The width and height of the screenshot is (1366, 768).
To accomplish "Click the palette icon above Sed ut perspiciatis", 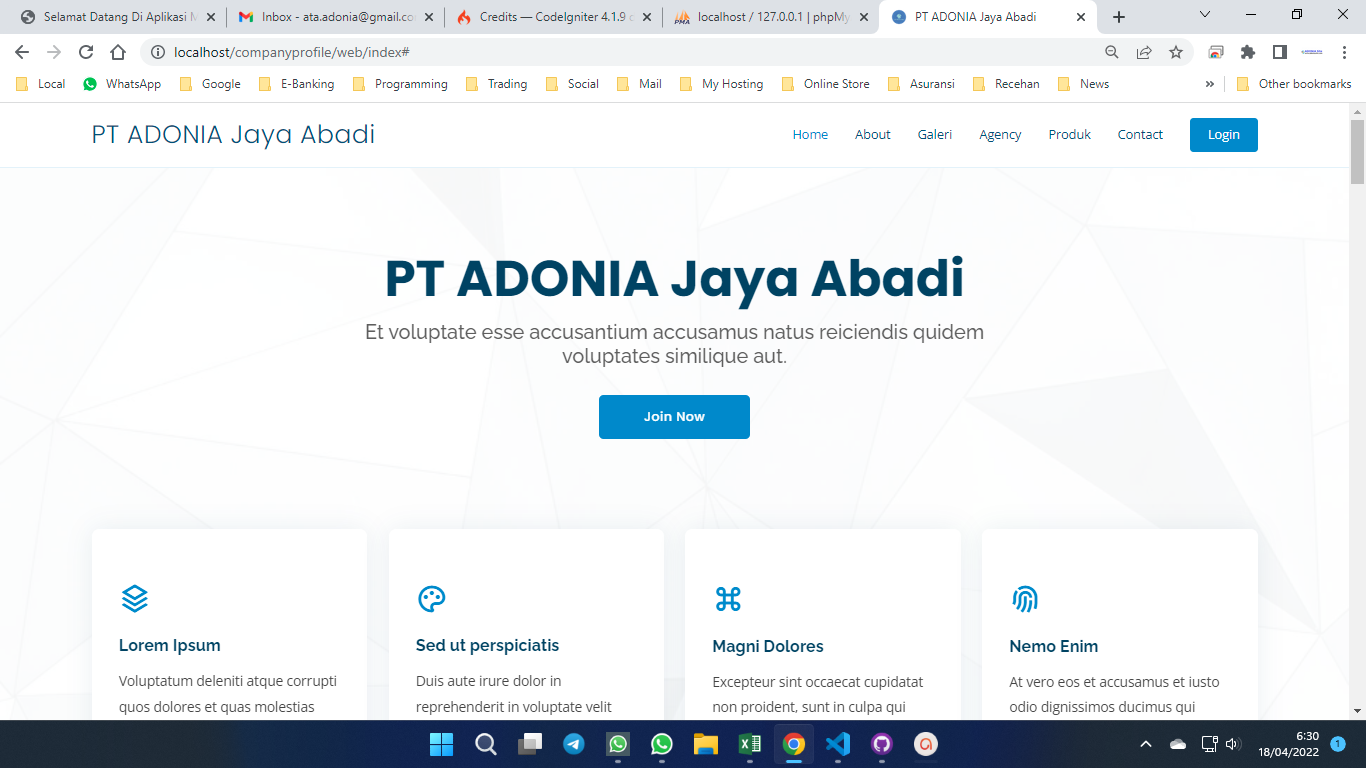I will (431, 599).
